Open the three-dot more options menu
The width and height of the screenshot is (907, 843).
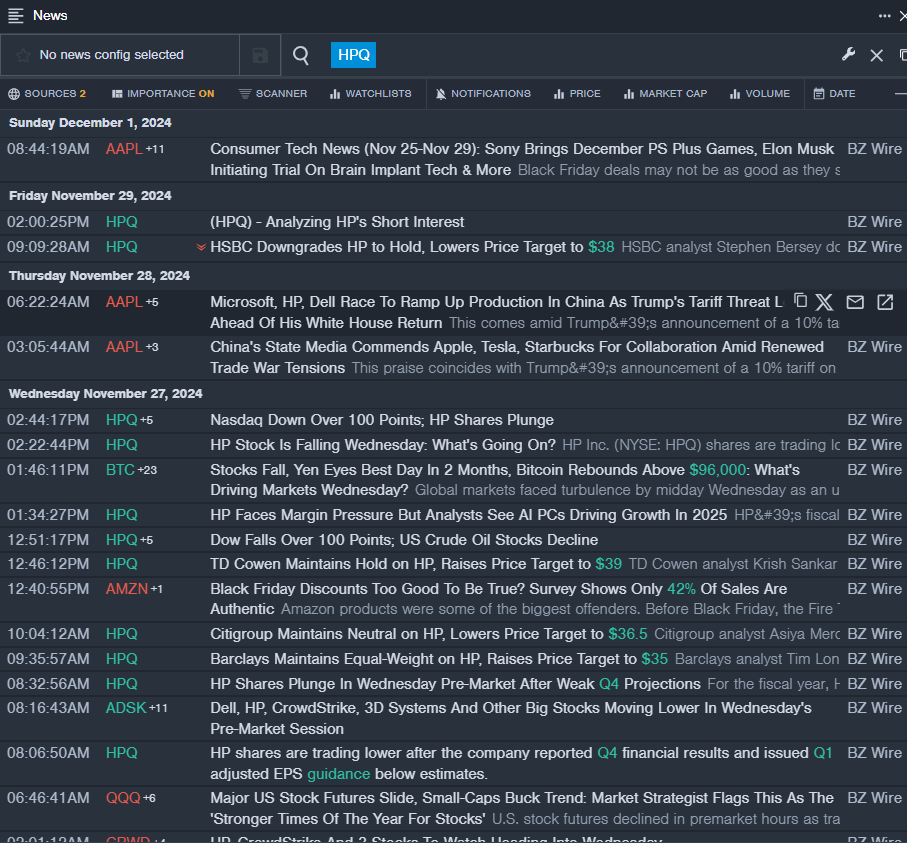pos(884,16)
